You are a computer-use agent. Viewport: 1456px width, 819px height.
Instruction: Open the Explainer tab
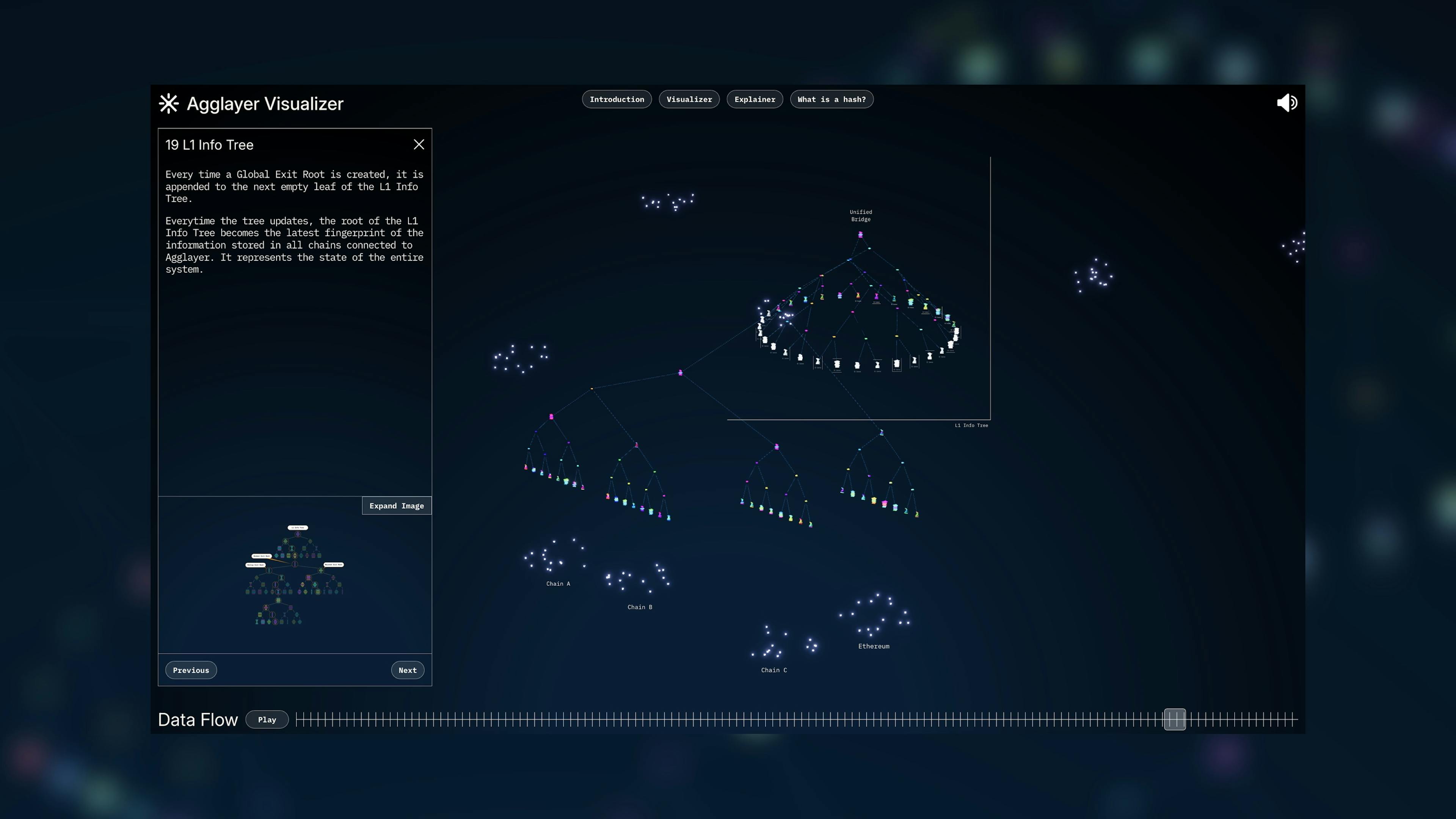click(755, 99)
